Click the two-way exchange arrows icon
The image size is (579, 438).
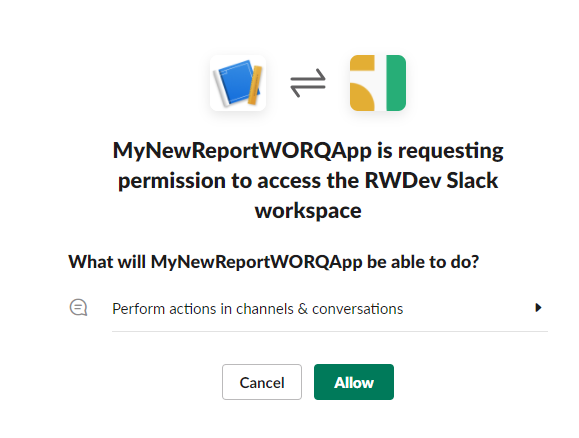(308, 83)
